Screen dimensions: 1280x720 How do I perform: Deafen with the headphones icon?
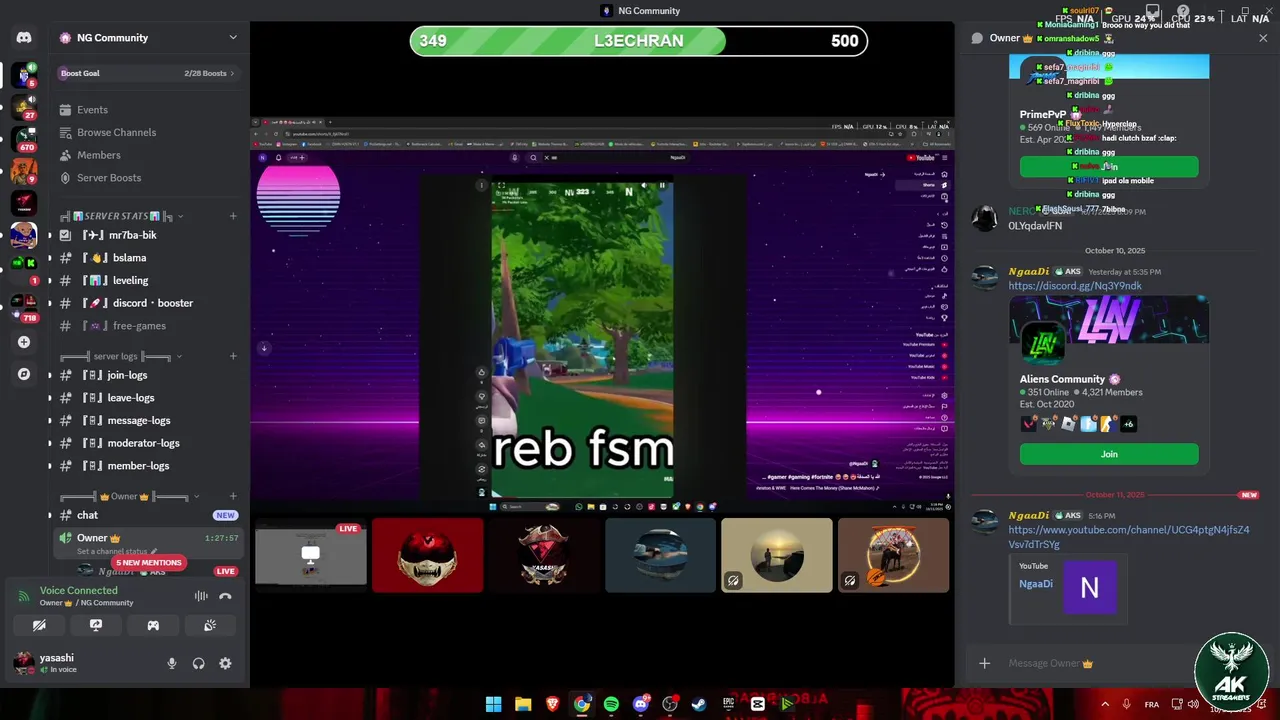198,663
